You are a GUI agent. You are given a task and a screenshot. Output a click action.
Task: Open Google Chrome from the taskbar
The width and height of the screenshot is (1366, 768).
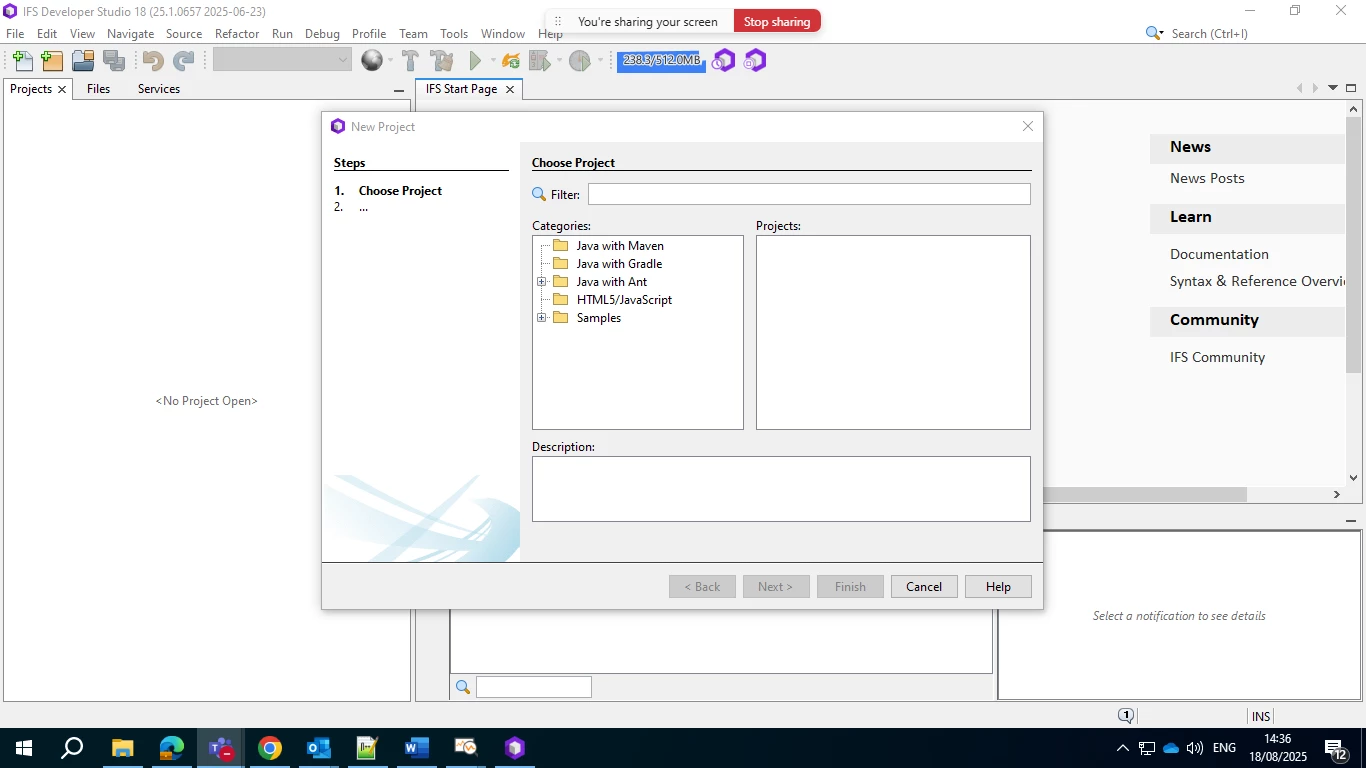click(269, 748)
